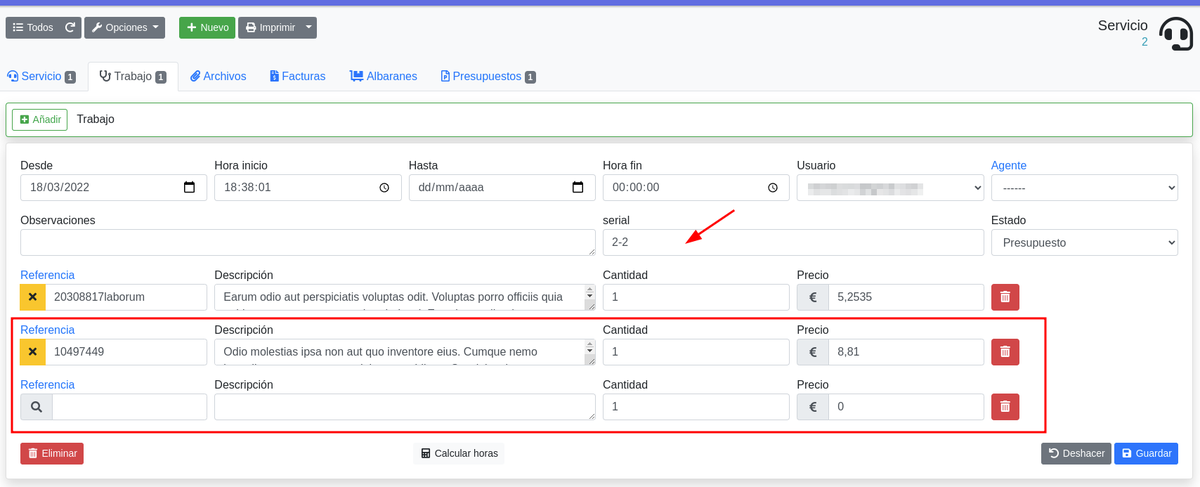The image size is (1200, 487).
Task: Click the empty description text area
Action: coord(405,407)
